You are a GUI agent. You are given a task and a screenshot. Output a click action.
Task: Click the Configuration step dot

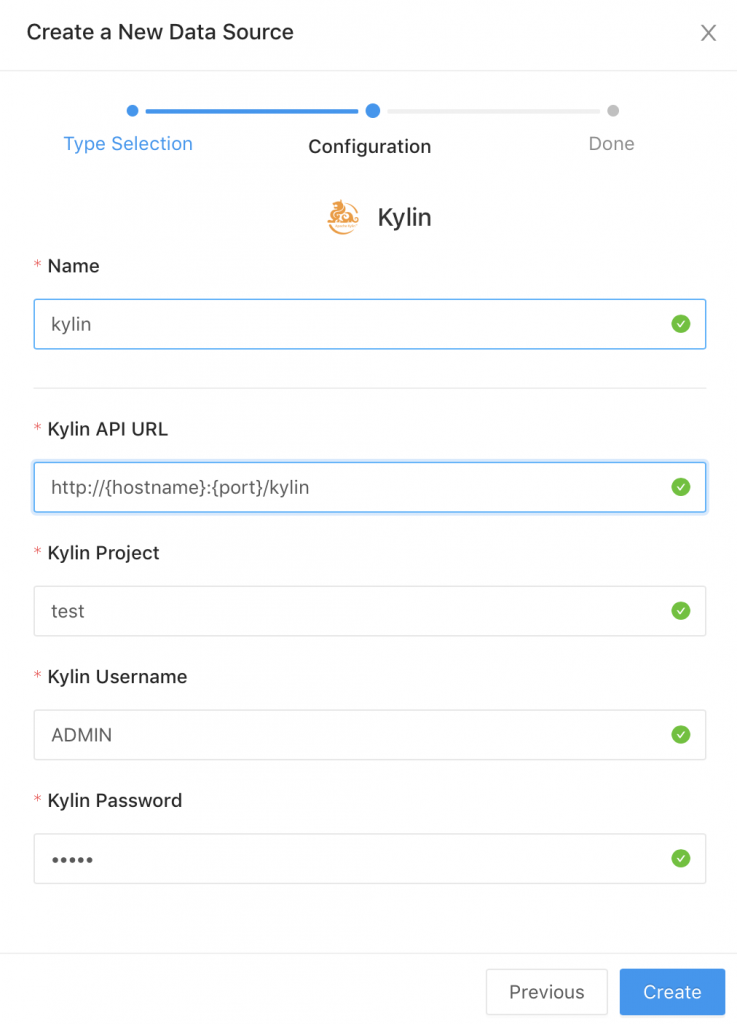coord(372,111)
